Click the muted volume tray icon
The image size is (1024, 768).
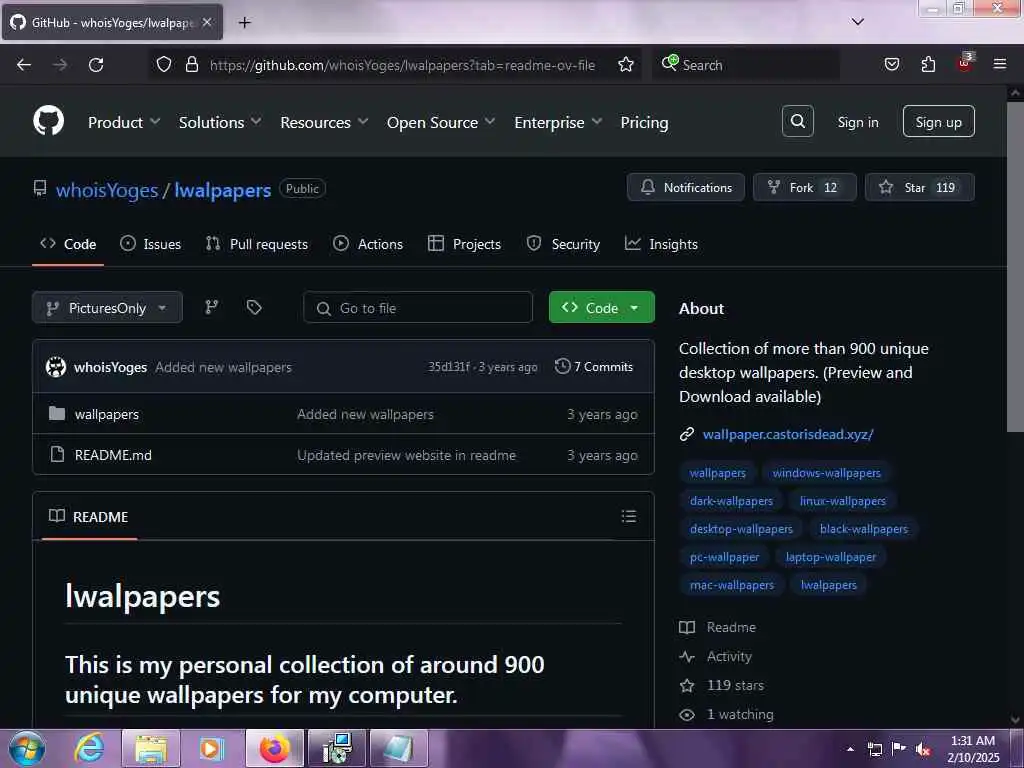(x=923, y=750)
